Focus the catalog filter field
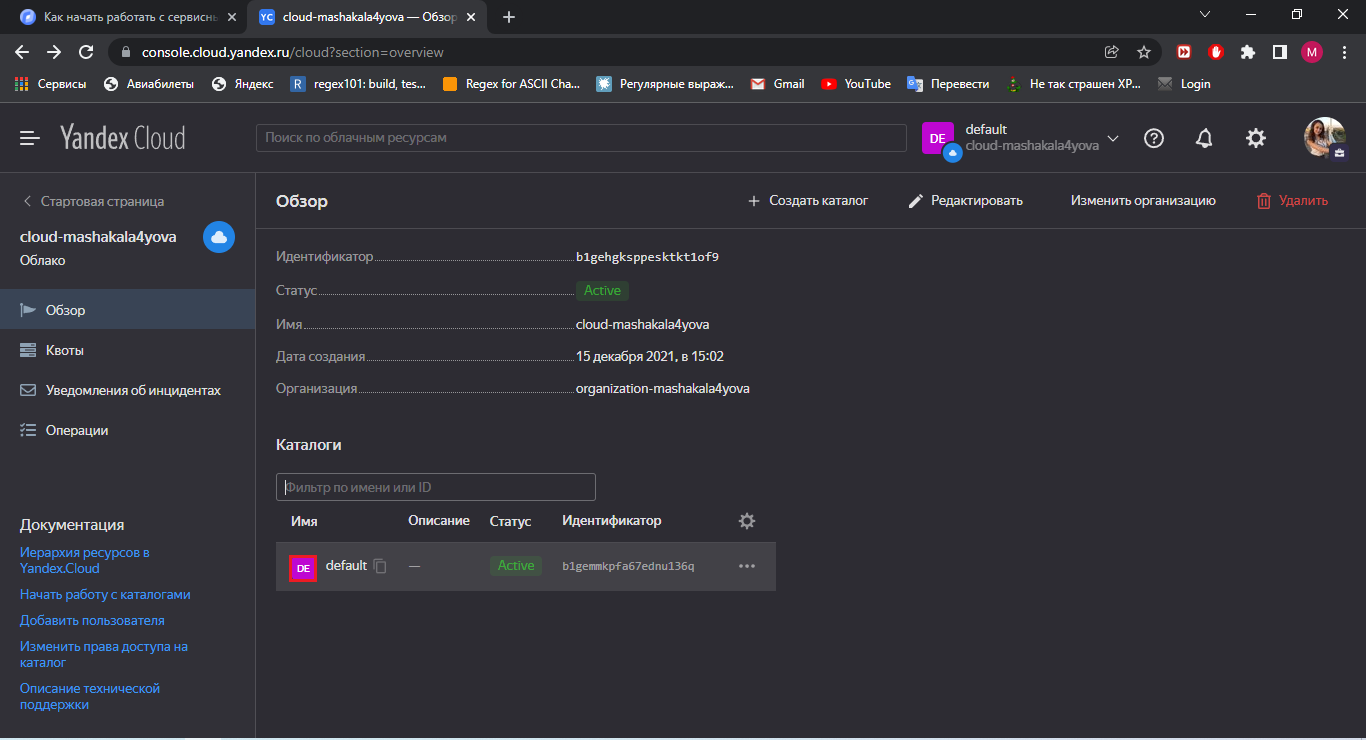The height and width of the screenshot is (740, 1366). 436,487
